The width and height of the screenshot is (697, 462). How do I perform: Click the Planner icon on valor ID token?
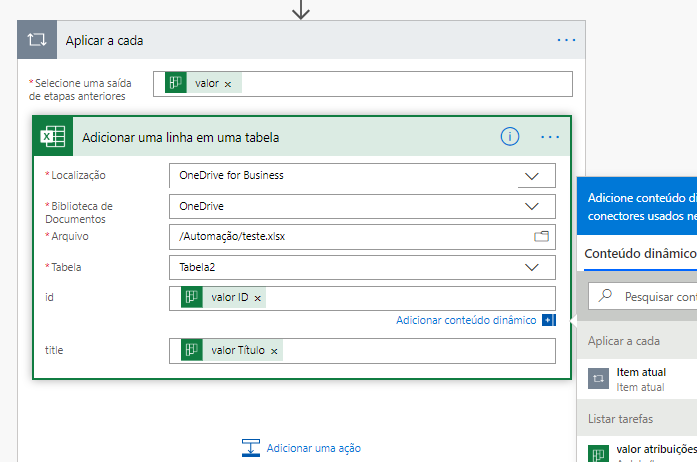[192, 297]
